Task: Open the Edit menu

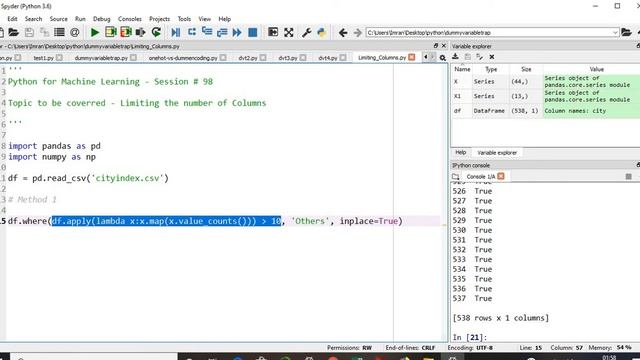Action: [x=12, y=19]
